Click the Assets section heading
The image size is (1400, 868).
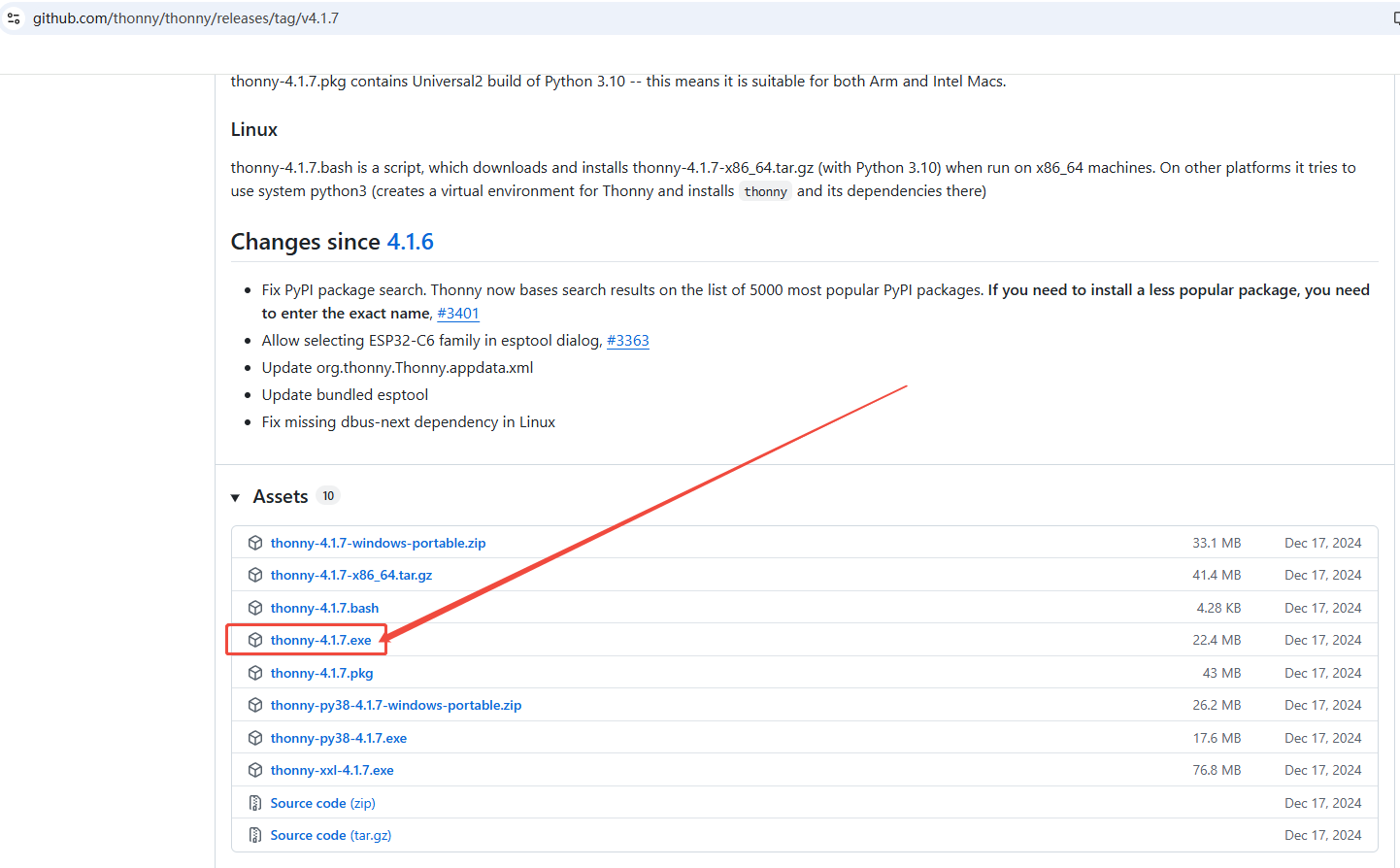coord(281,496)
